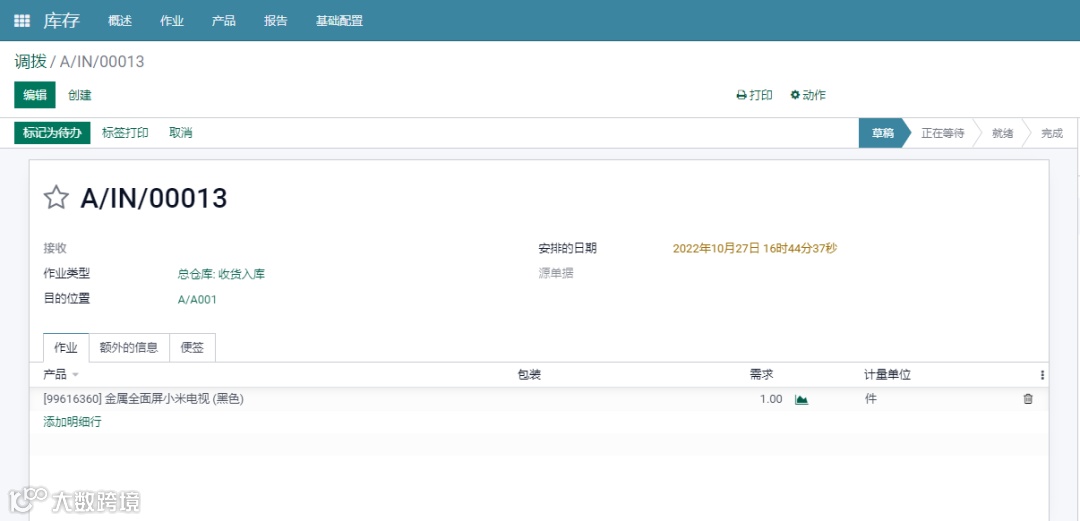Click the 打印 print button
Viewport: 1080px width, 521px height.
[x=755, y=95]
